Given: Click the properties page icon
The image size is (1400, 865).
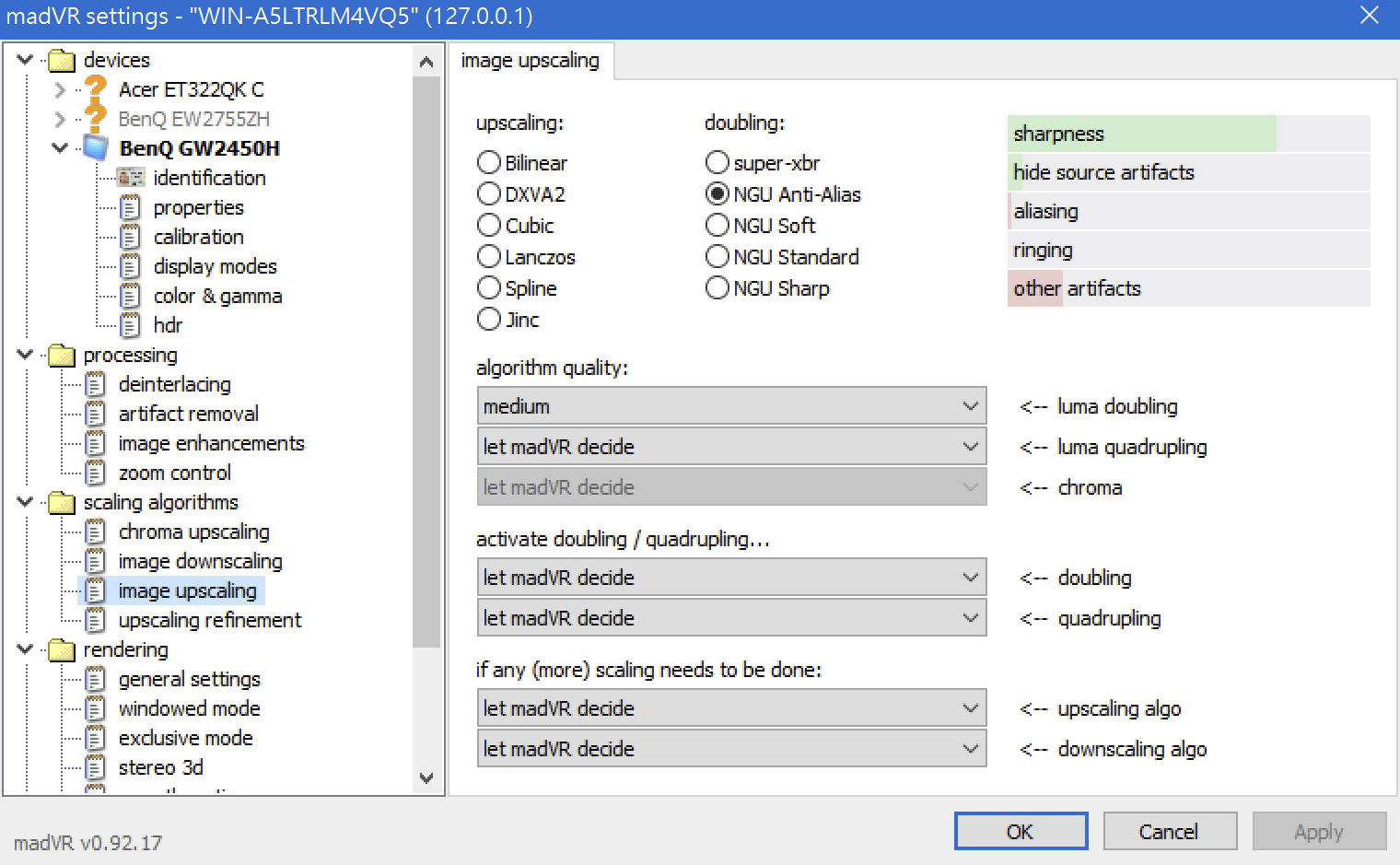Looking at the screenshot, I should [131, 207].
